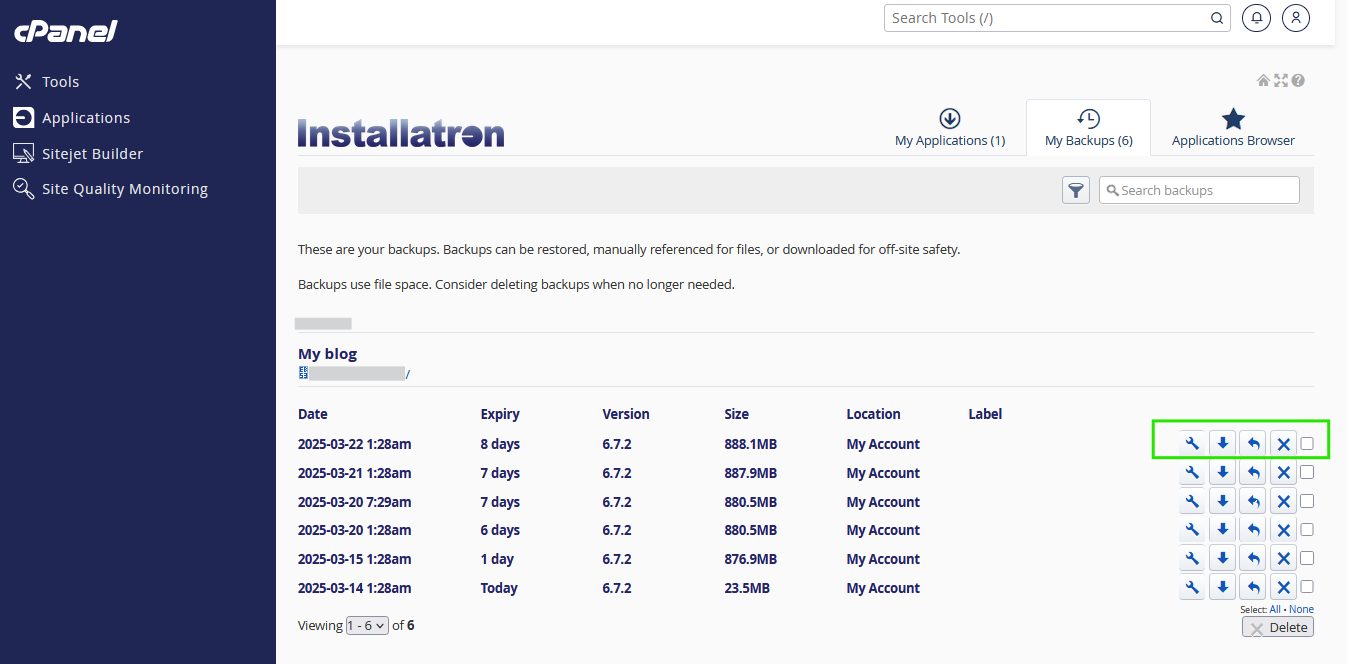Restore the 2025-03-20 1:28am backup
Viewport: 1347px width, 664px height.
point(1253,530)
